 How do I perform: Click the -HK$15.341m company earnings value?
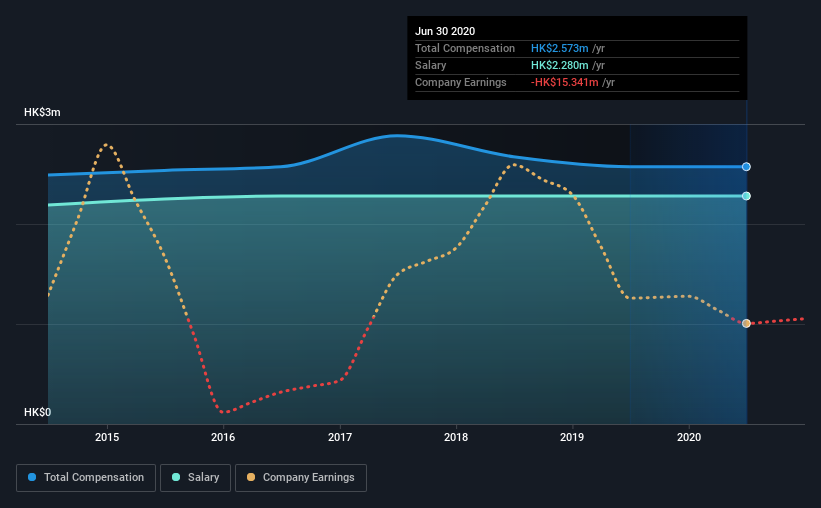coord(564,82)
